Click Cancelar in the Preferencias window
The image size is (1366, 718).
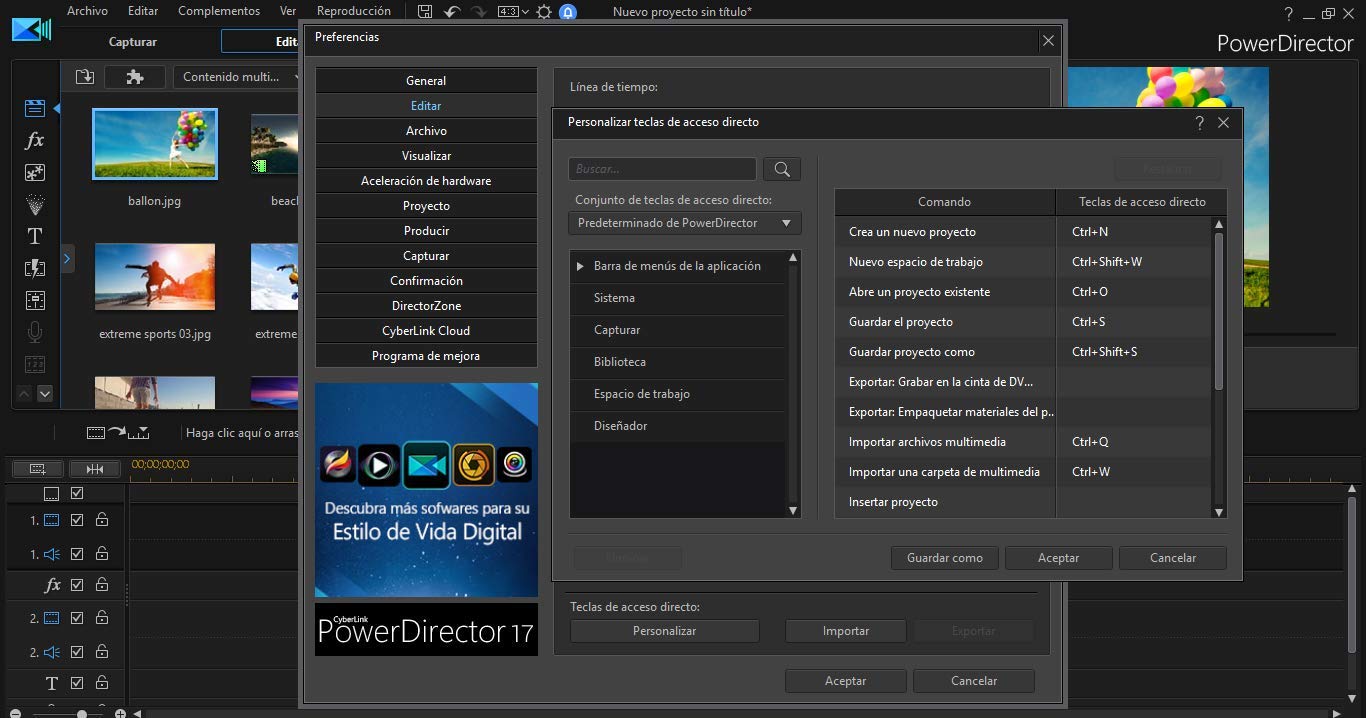(x=974, y=681)
